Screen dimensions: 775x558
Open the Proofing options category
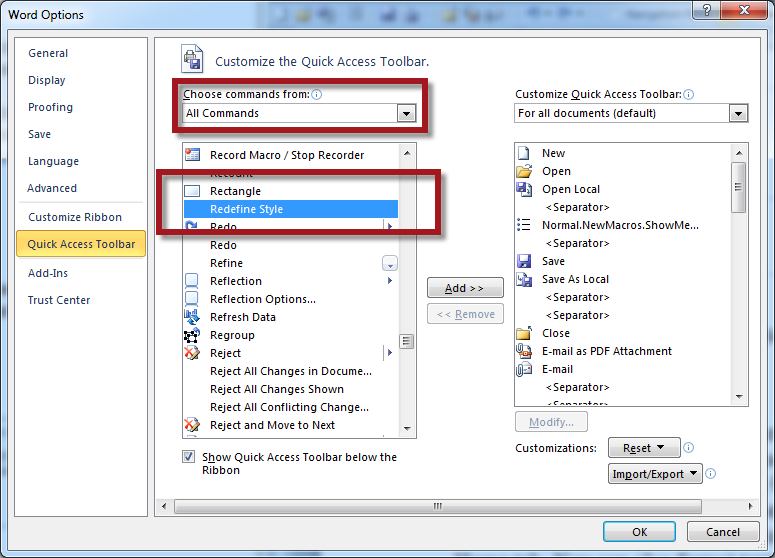click(50, 107)
